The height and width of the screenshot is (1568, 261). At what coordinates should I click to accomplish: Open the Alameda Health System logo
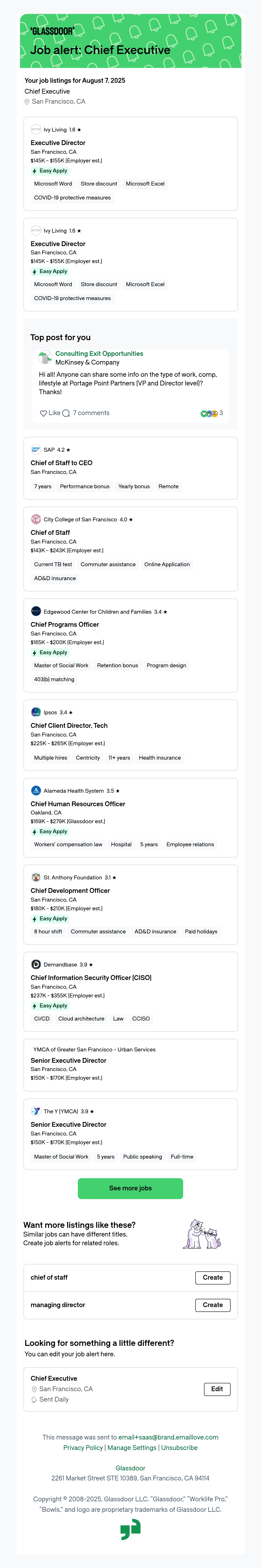(x=36, y=791)
